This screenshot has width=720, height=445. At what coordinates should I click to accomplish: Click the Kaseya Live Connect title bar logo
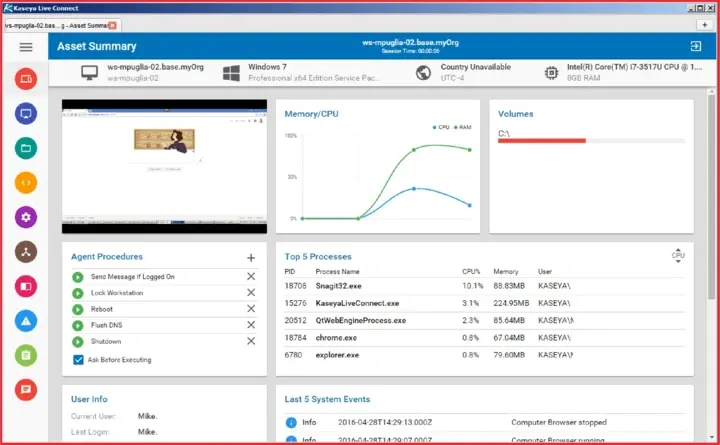[x=7, y=8]
